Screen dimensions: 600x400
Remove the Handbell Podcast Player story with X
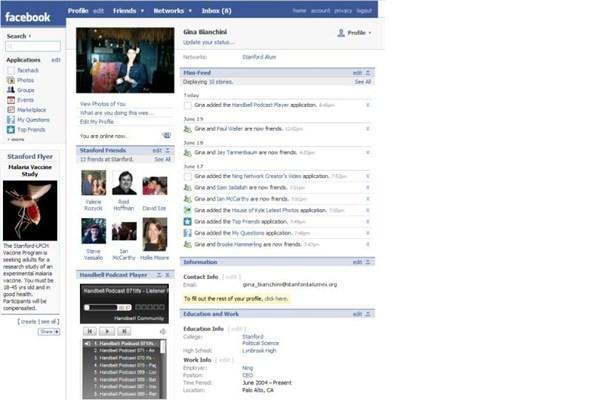click(368, 105)
